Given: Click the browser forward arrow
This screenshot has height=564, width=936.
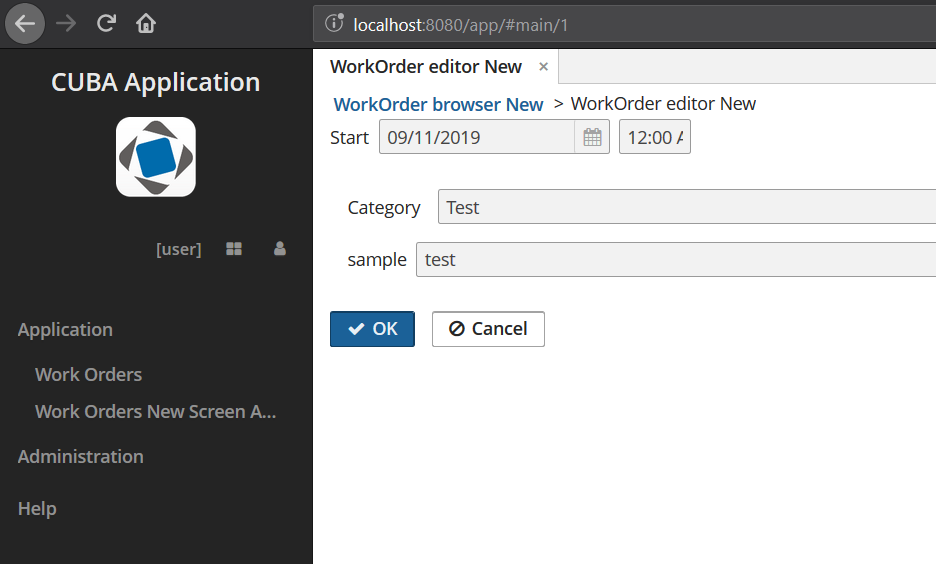Looking at the screenshot, I should 66,24.
